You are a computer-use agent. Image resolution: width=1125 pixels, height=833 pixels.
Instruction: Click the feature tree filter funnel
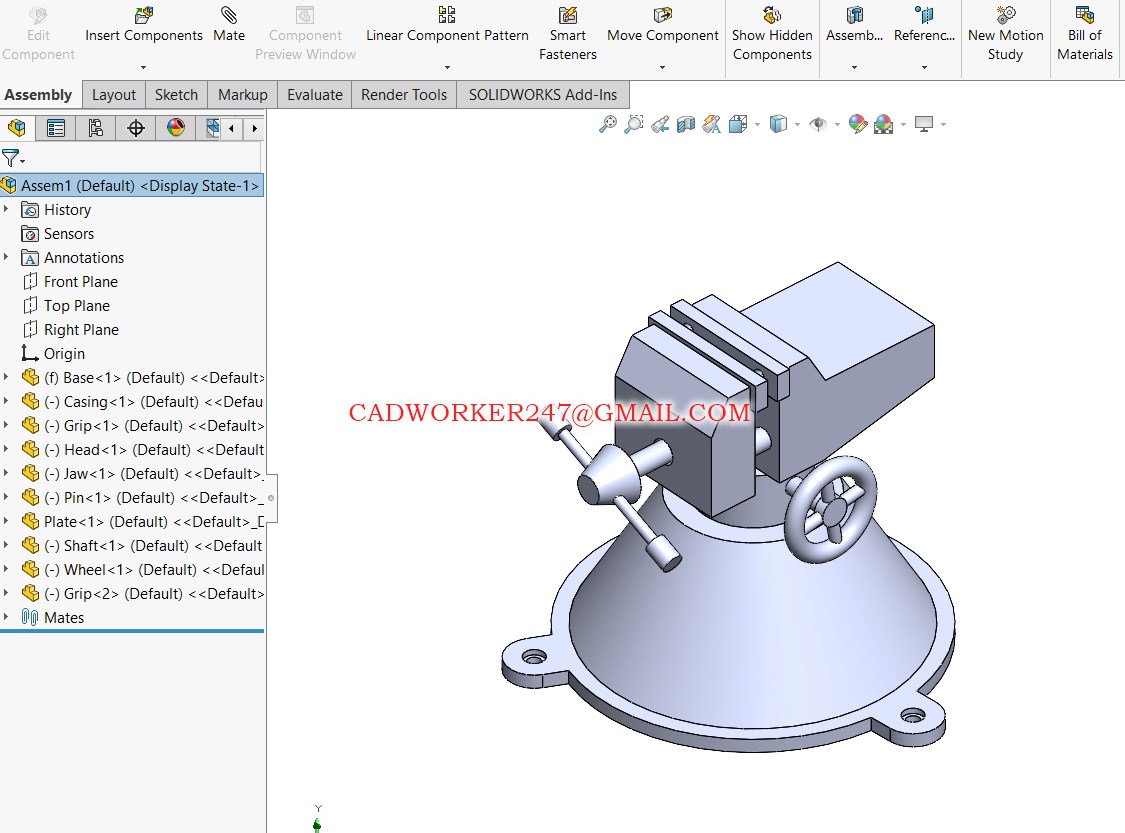coord(10,158)
